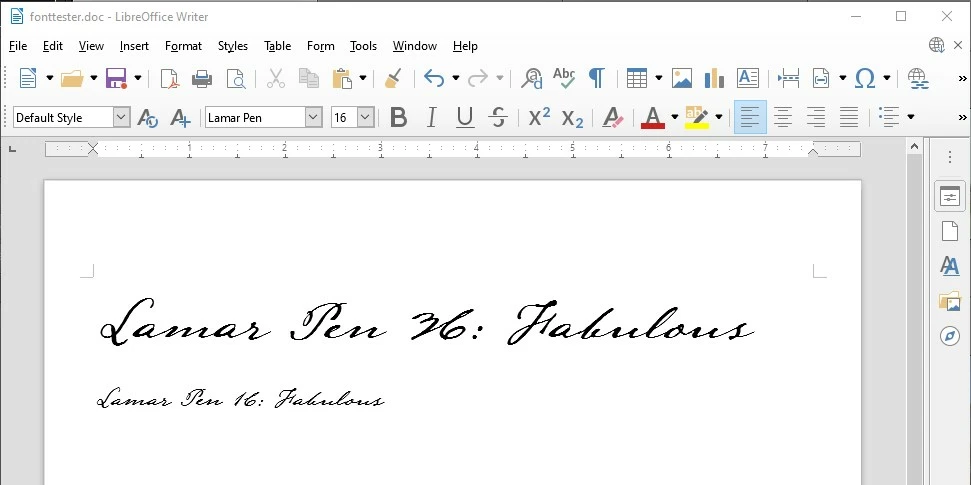Click Update Selected Style icon
This screenshot has height=485, width=971.
[x=147, y=118]
